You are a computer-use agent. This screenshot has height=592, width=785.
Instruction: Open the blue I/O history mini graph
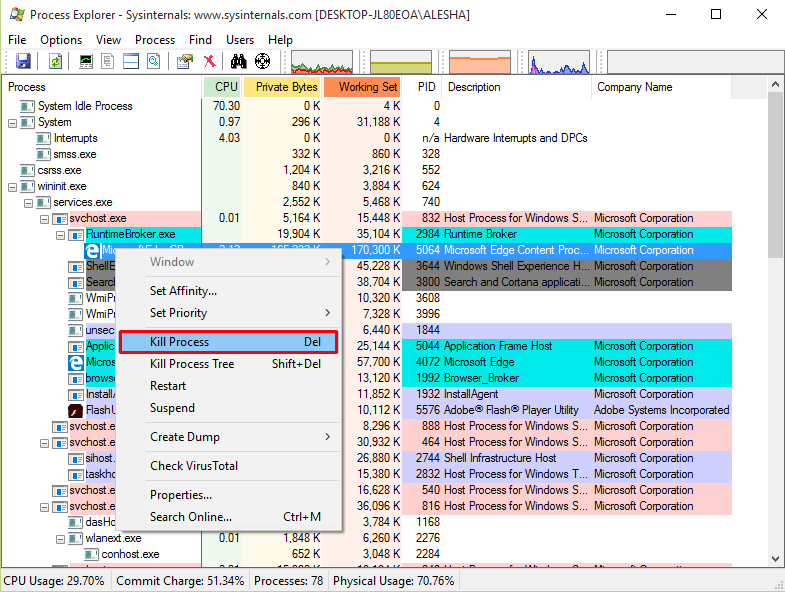click(x=559, y=62)
